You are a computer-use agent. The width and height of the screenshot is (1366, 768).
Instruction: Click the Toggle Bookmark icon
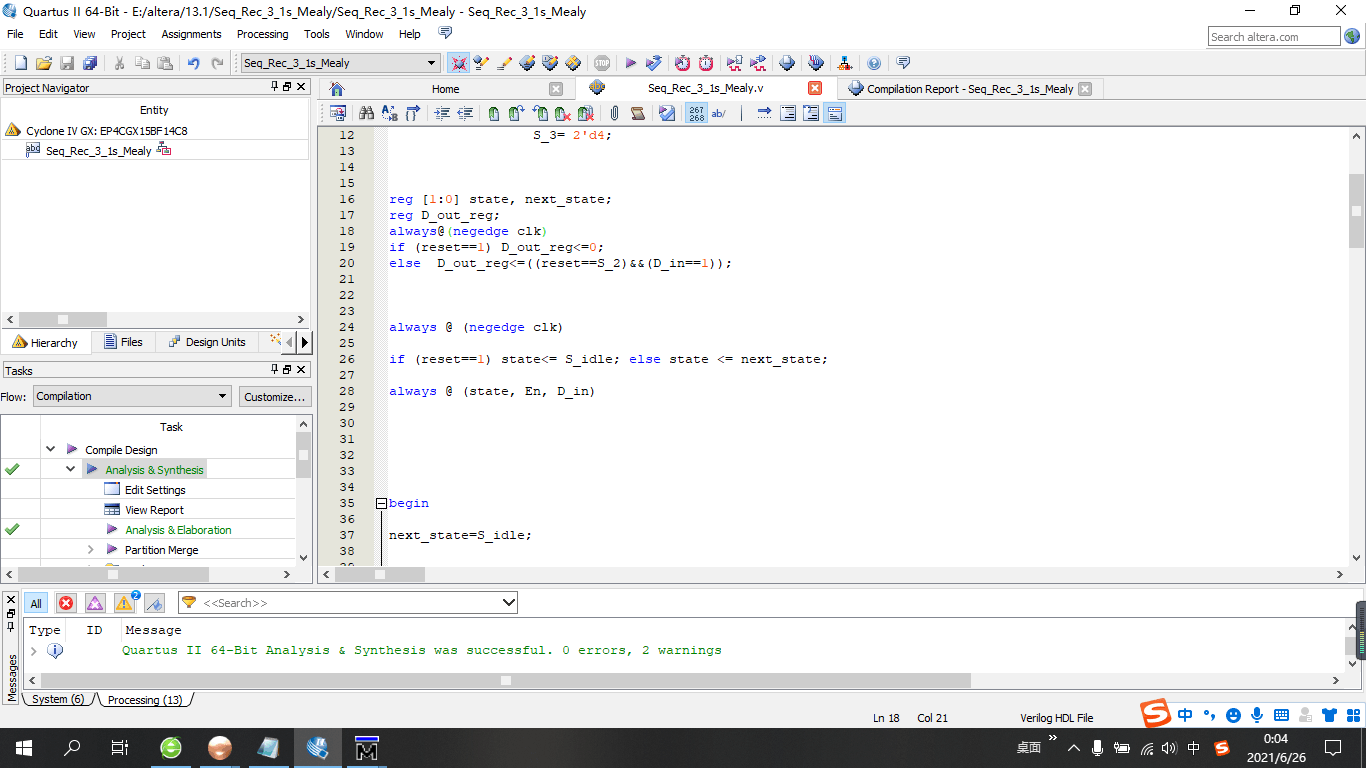coord(494,113)
